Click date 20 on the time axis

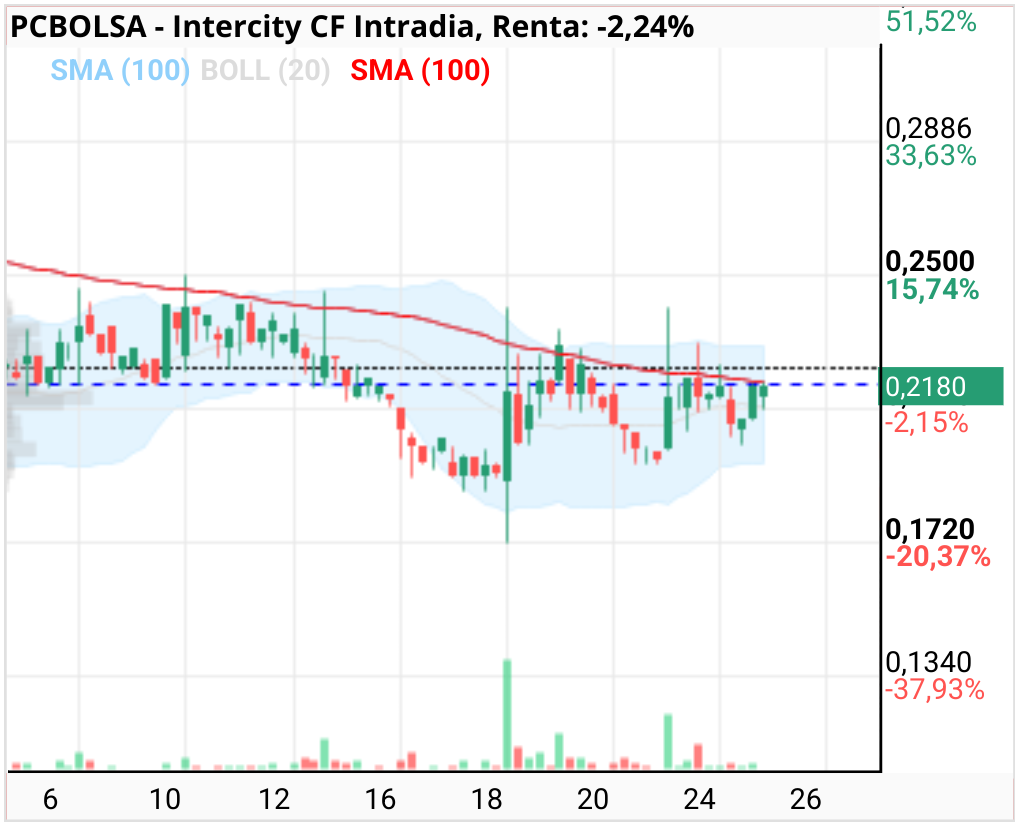(x=593, y=799)
